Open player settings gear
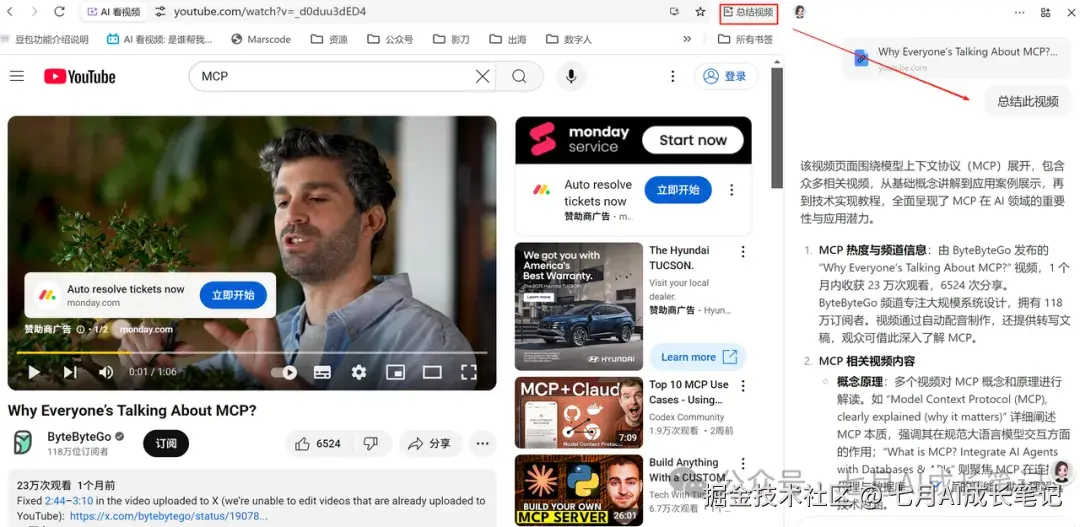Viewport: 1080px width, 527px height. click(359, 373)
